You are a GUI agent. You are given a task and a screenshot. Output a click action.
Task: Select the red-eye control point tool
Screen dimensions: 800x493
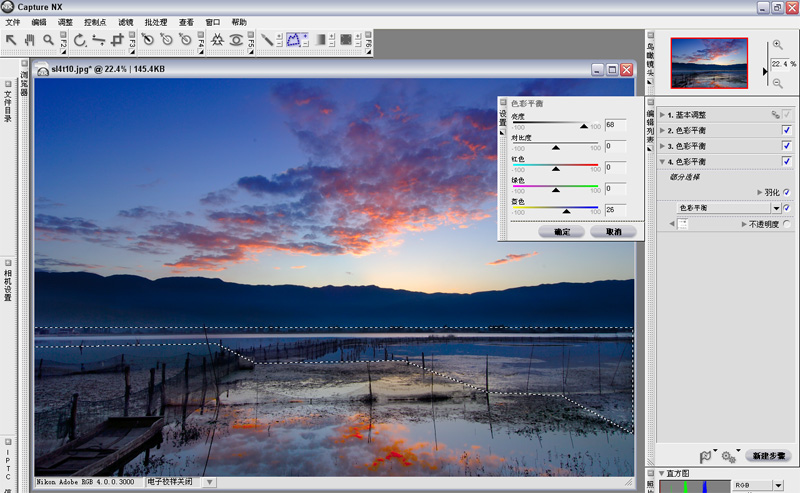pyautogui.click(x=236, y=39)
